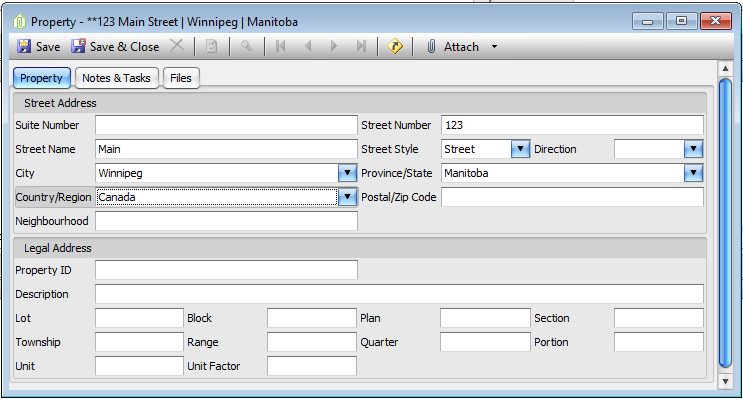Click the Manitoba province text field
Image resolution: width=743 pixels, height=401 pixels.
pos(562,173)
